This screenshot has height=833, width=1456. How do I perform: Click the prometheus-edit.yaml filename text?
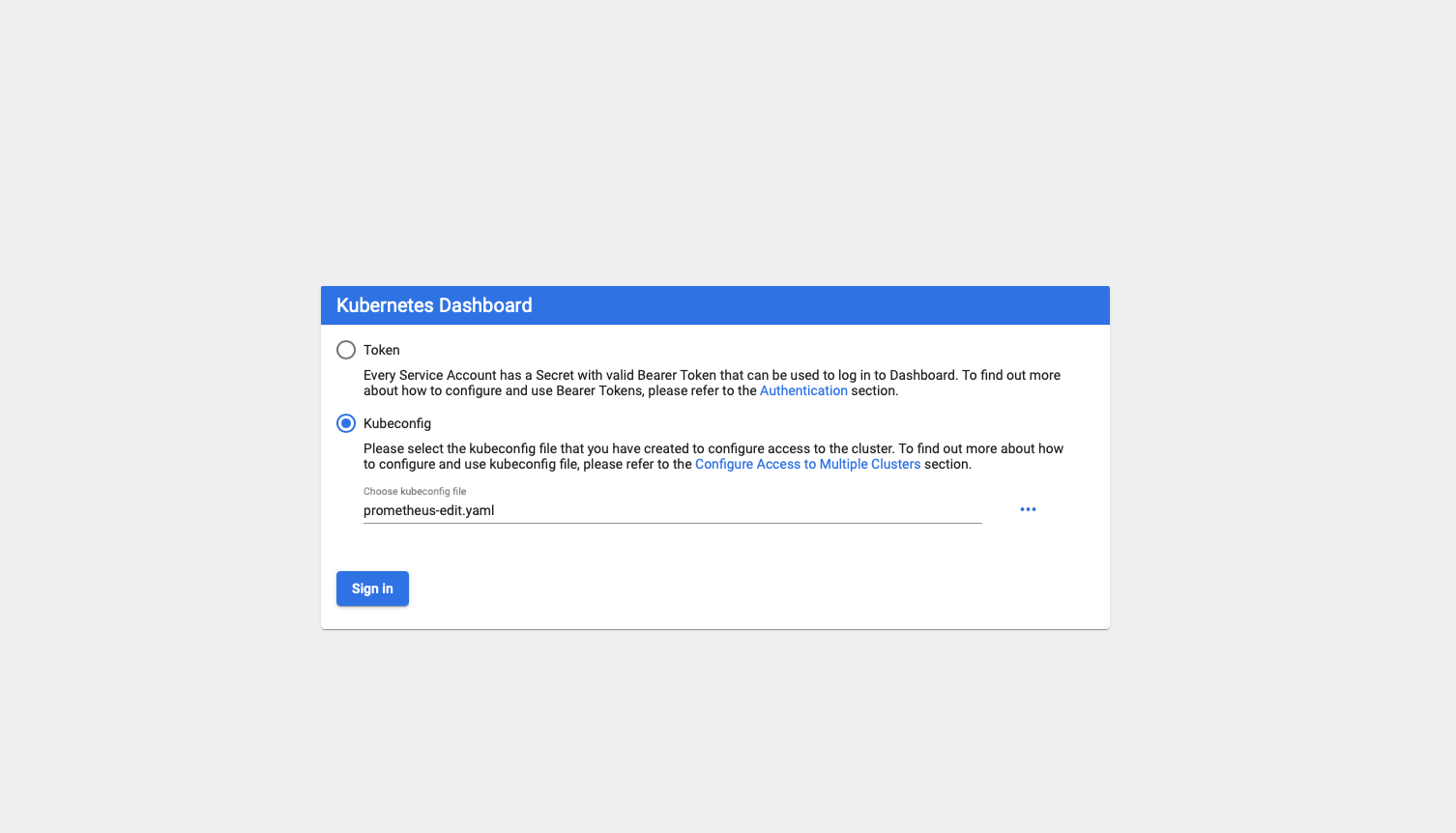(x=428, y=510)
